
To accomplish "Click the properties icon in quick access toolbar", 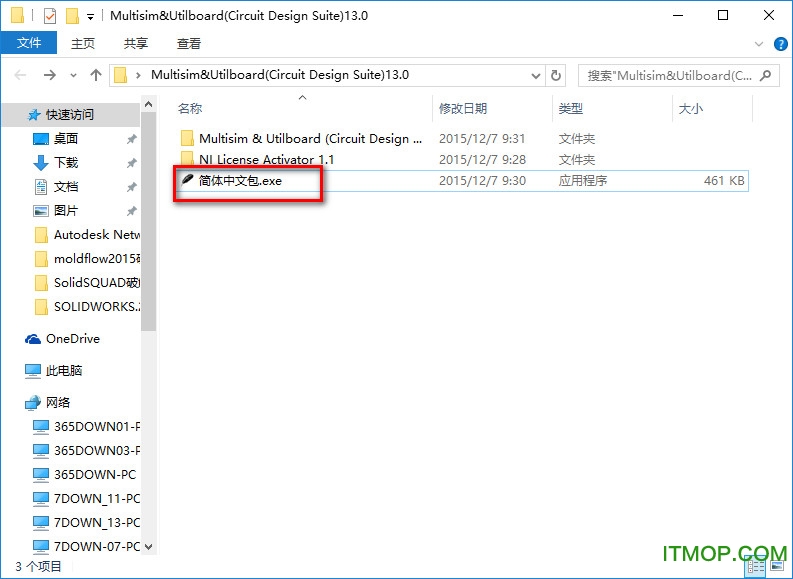I will (x=50, y=16).
